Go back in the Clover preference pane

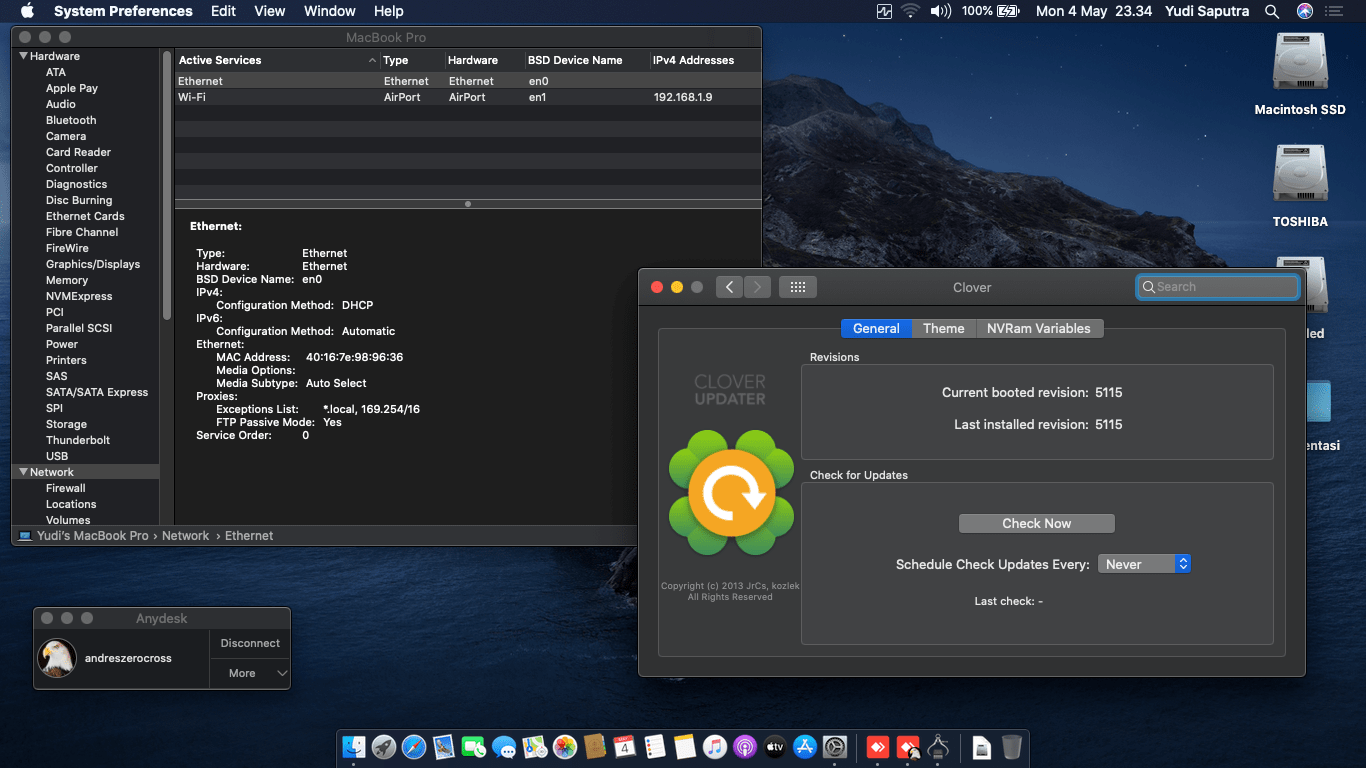click(729, 287)
